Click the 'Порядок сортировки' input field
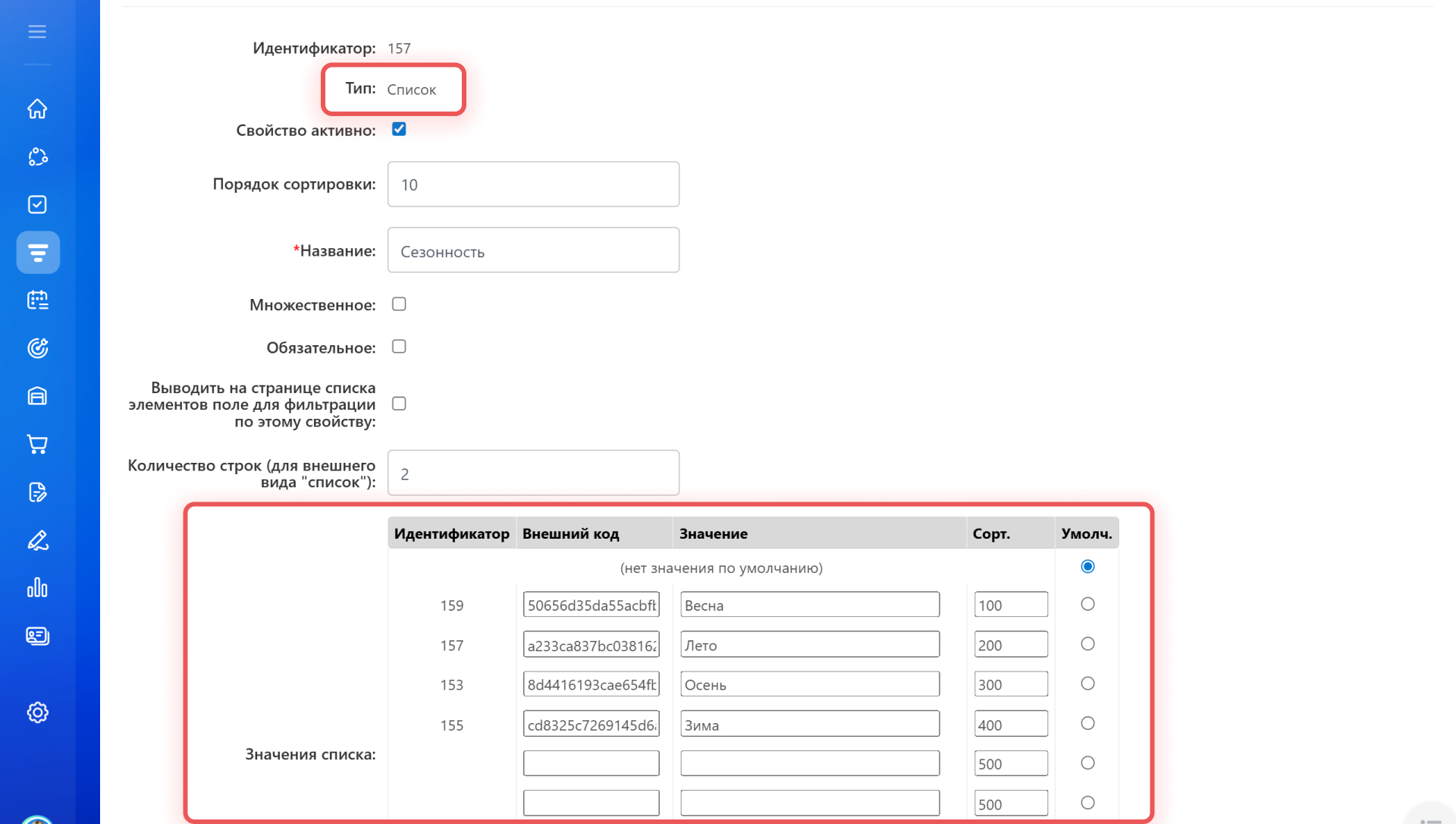 click(533, 184)
